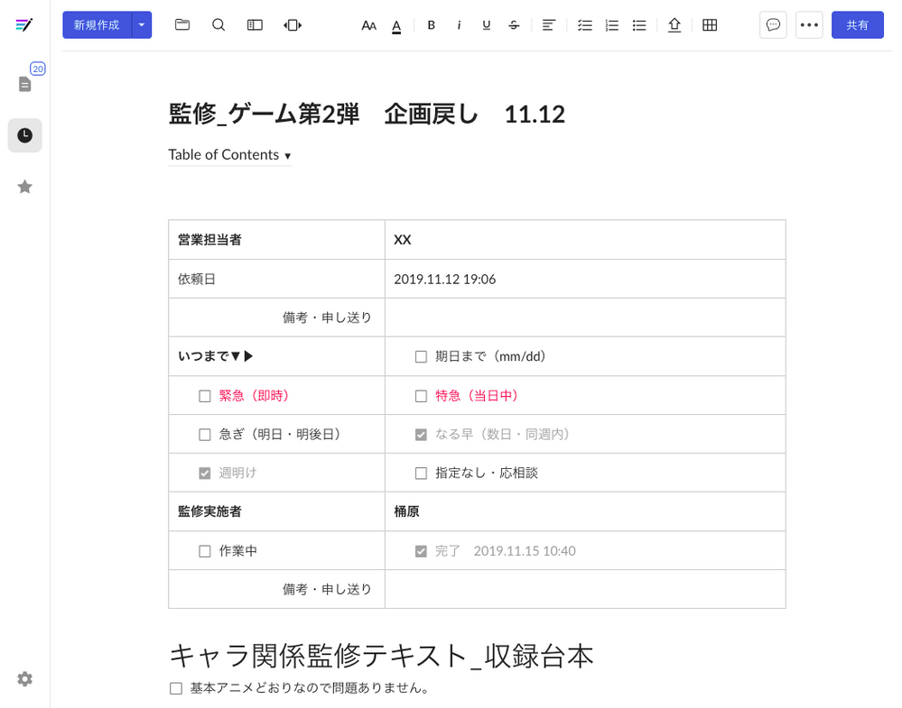
Task: Open the font size (AA) menu icon
Action: coord(368,25)
